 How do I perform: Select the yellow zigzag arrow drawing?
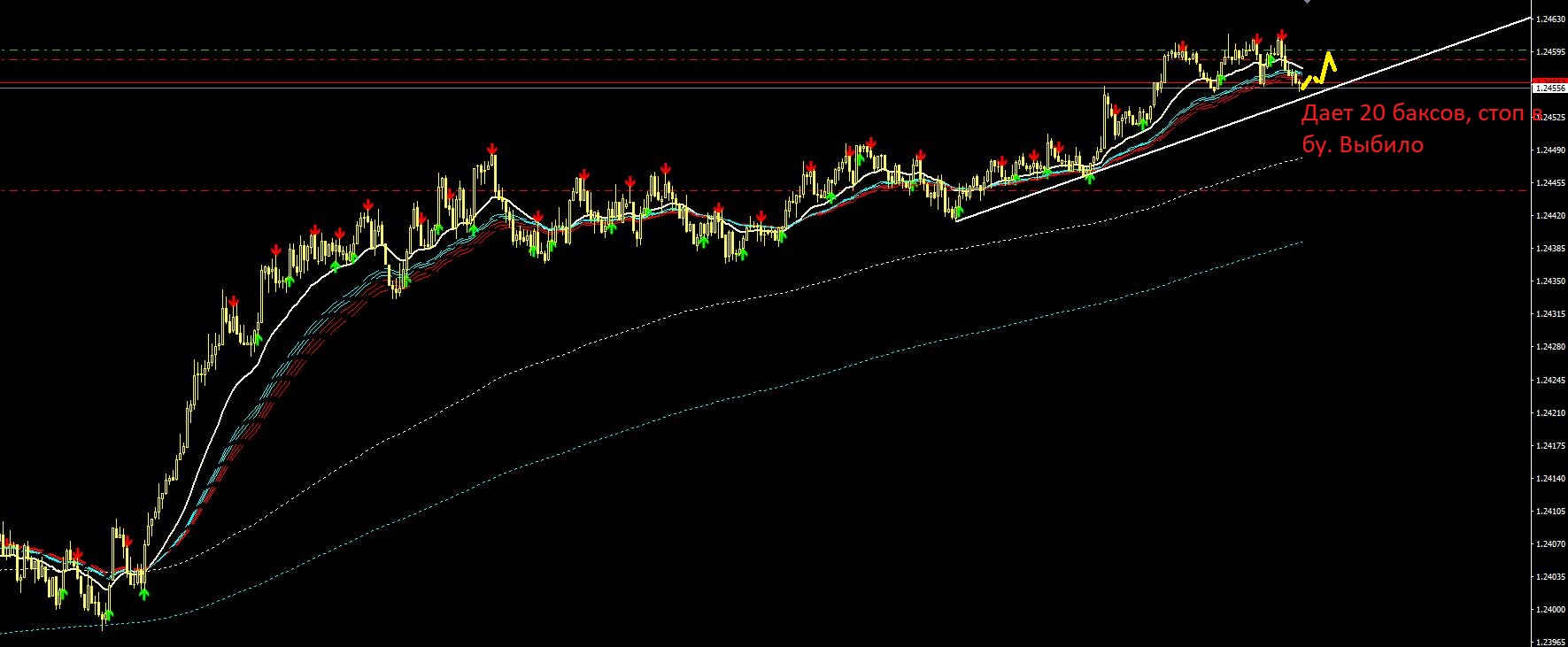(1317, 71)
